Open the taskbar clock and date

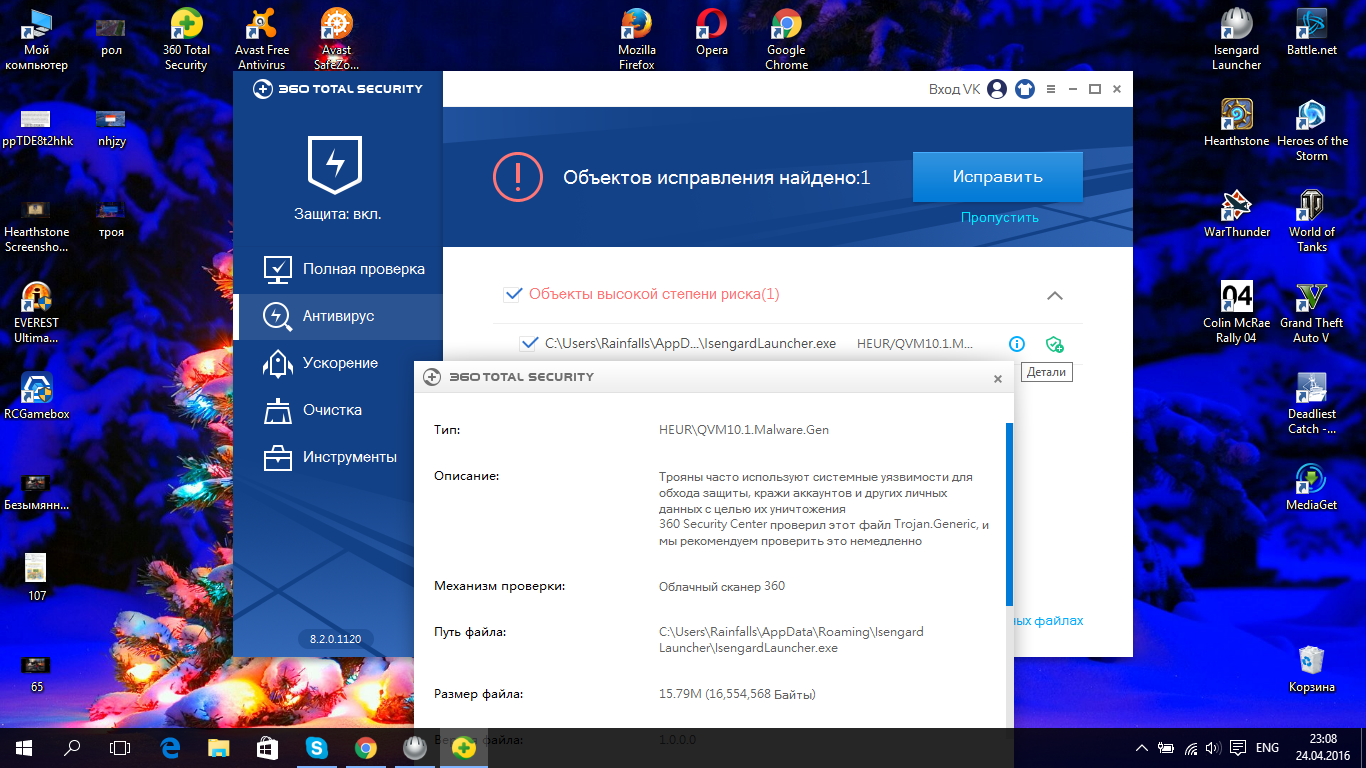pyautogui.click(x=1325, y=748)
